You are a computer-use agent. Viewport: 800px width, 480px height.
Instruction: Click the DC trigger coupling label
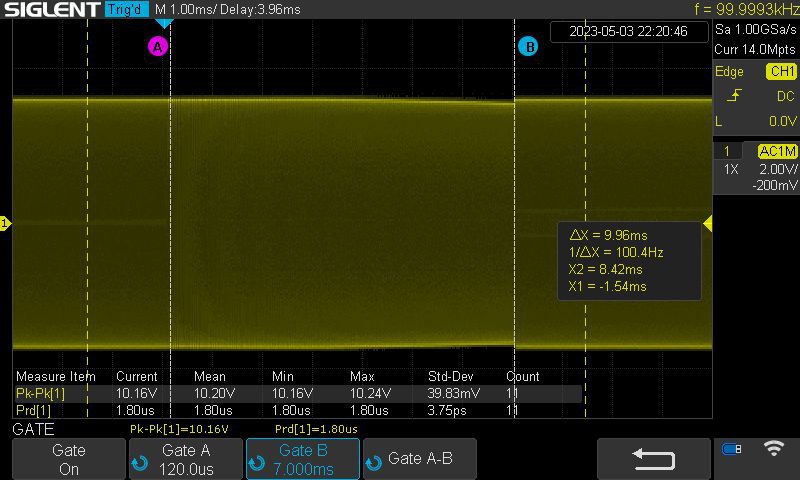(x=786, y=96)
